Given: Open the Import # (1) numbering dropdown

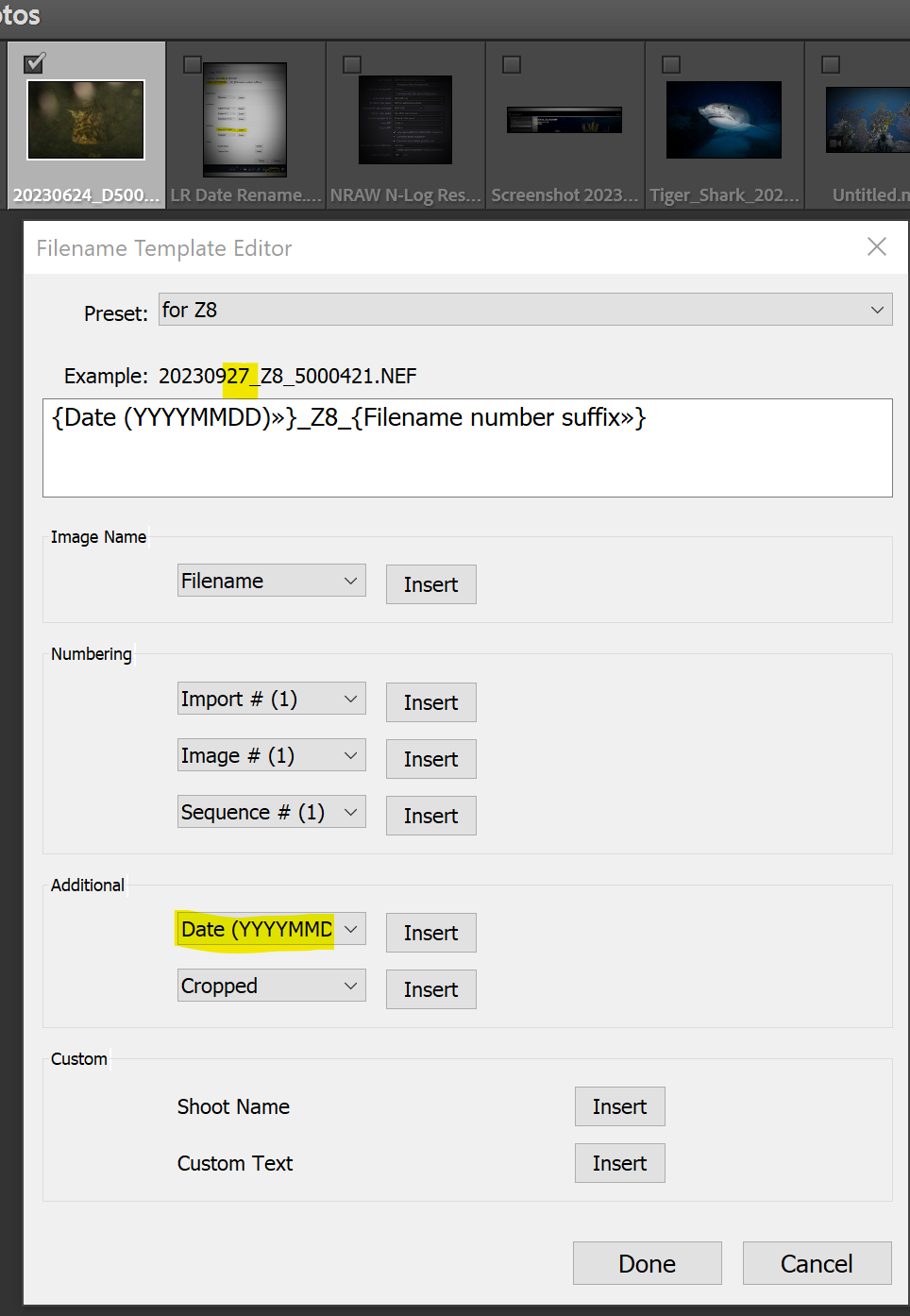Looking at the screenshot, I should (271, 698).
